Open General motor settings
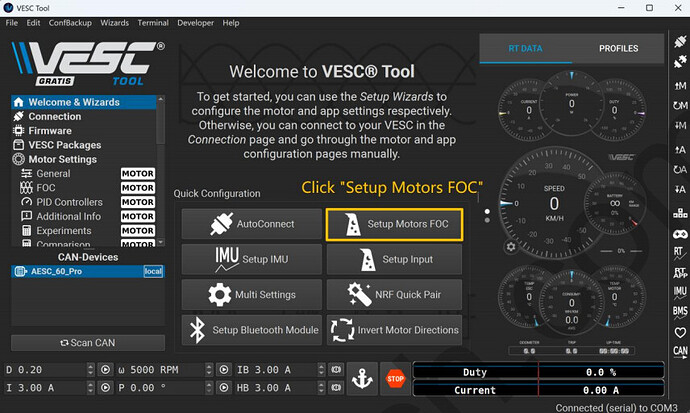This screenshot has height=413, width=690. click(x=84, y=174)
